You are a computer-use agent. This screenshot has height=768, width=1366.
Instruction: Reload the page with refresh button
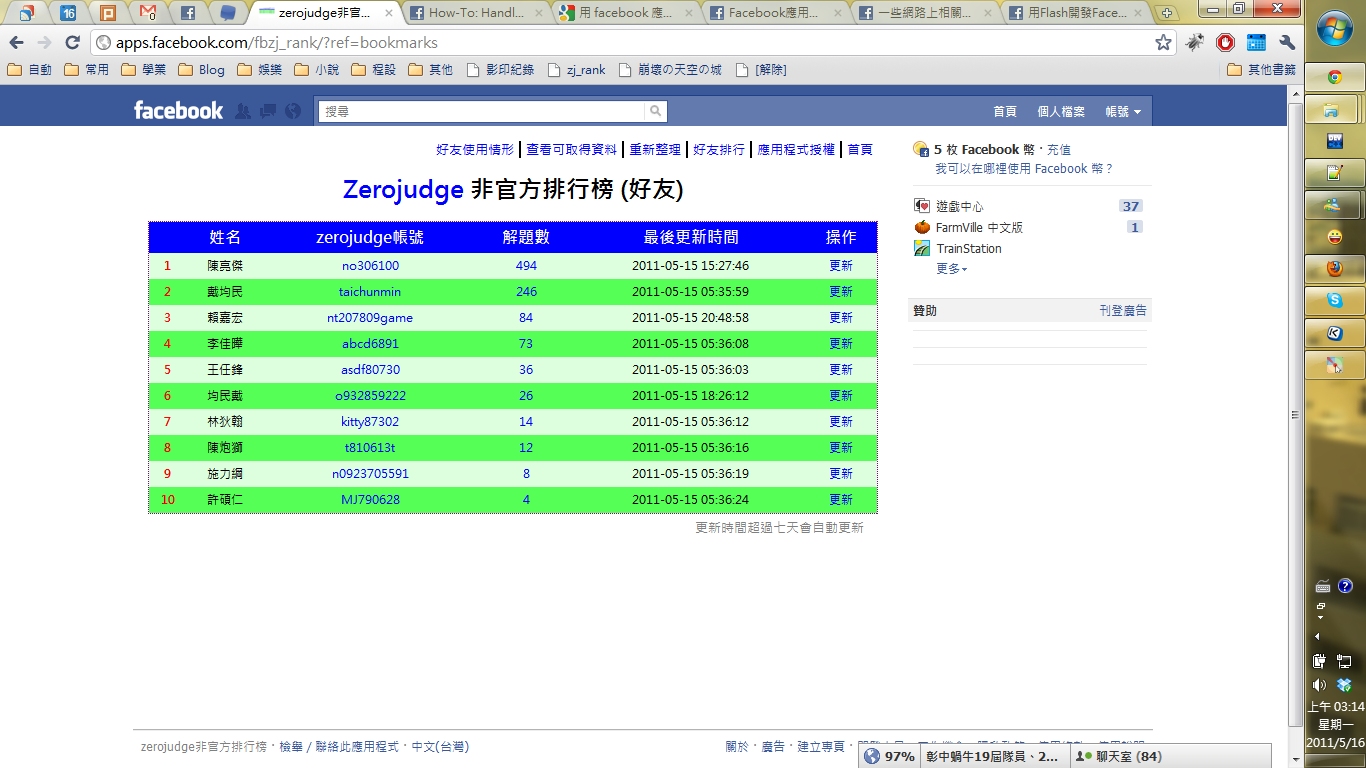(x=72, y=43)
